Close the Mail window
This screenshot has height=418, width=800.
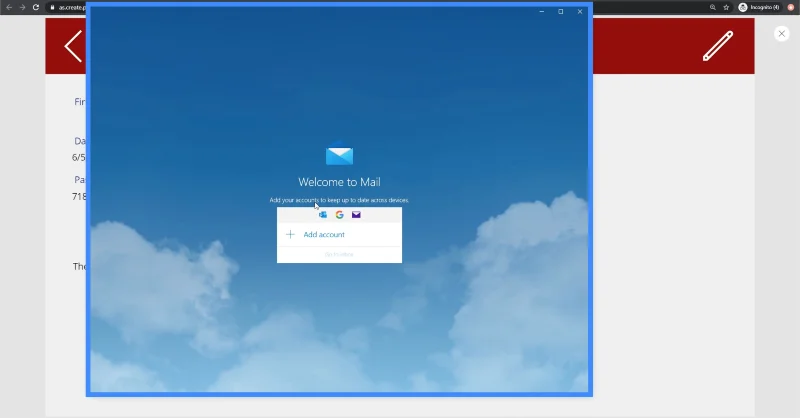click(x=580, y=11)
